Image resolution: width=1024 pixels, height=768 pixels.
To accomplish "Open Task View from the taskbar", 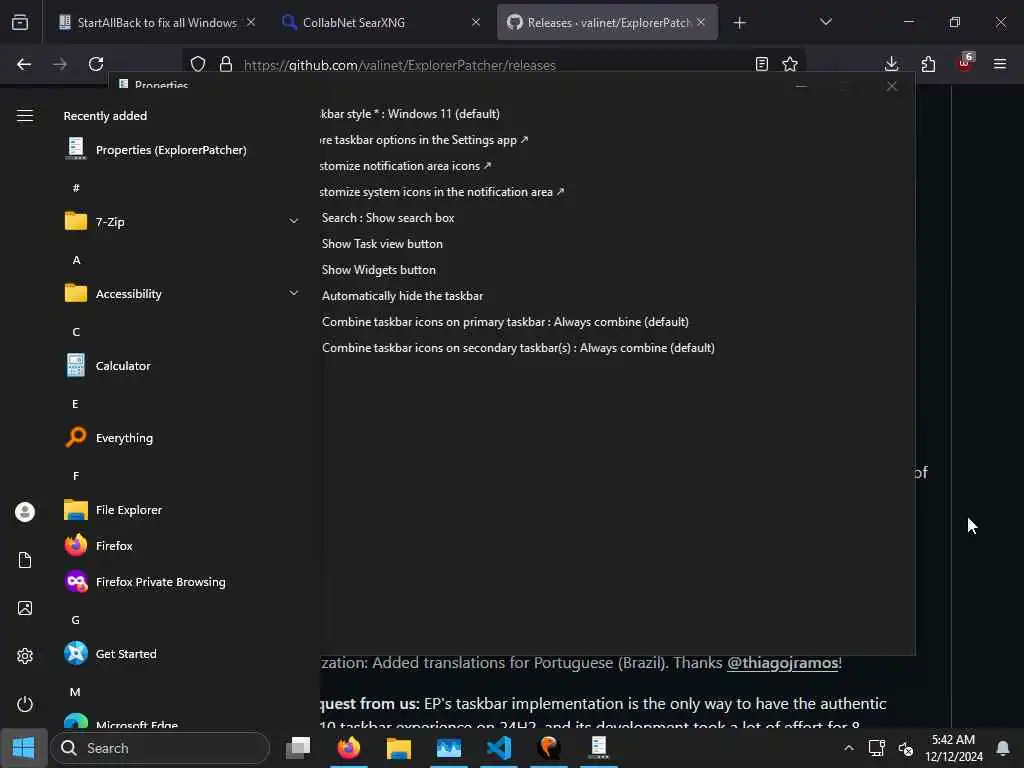I will (x=298, y=748).
